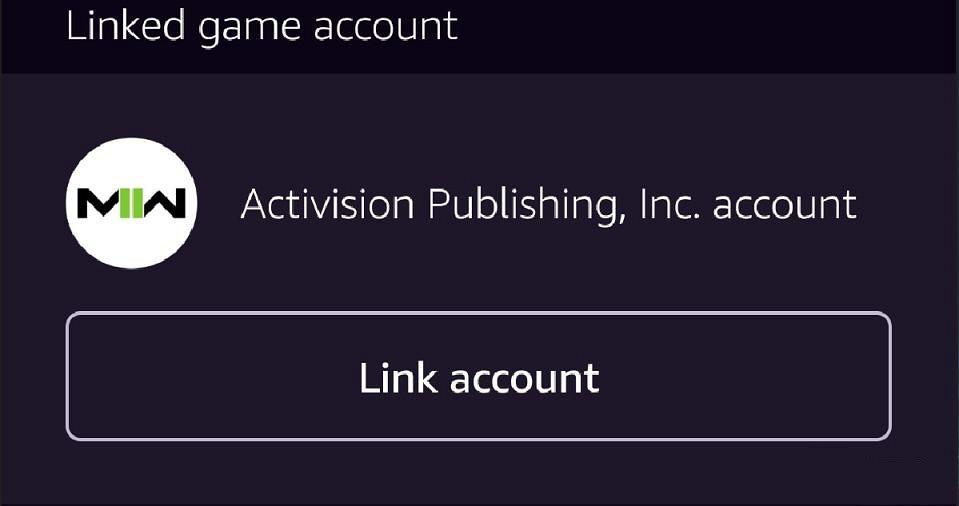Click the word "Link" in the button

coord(398,378)
